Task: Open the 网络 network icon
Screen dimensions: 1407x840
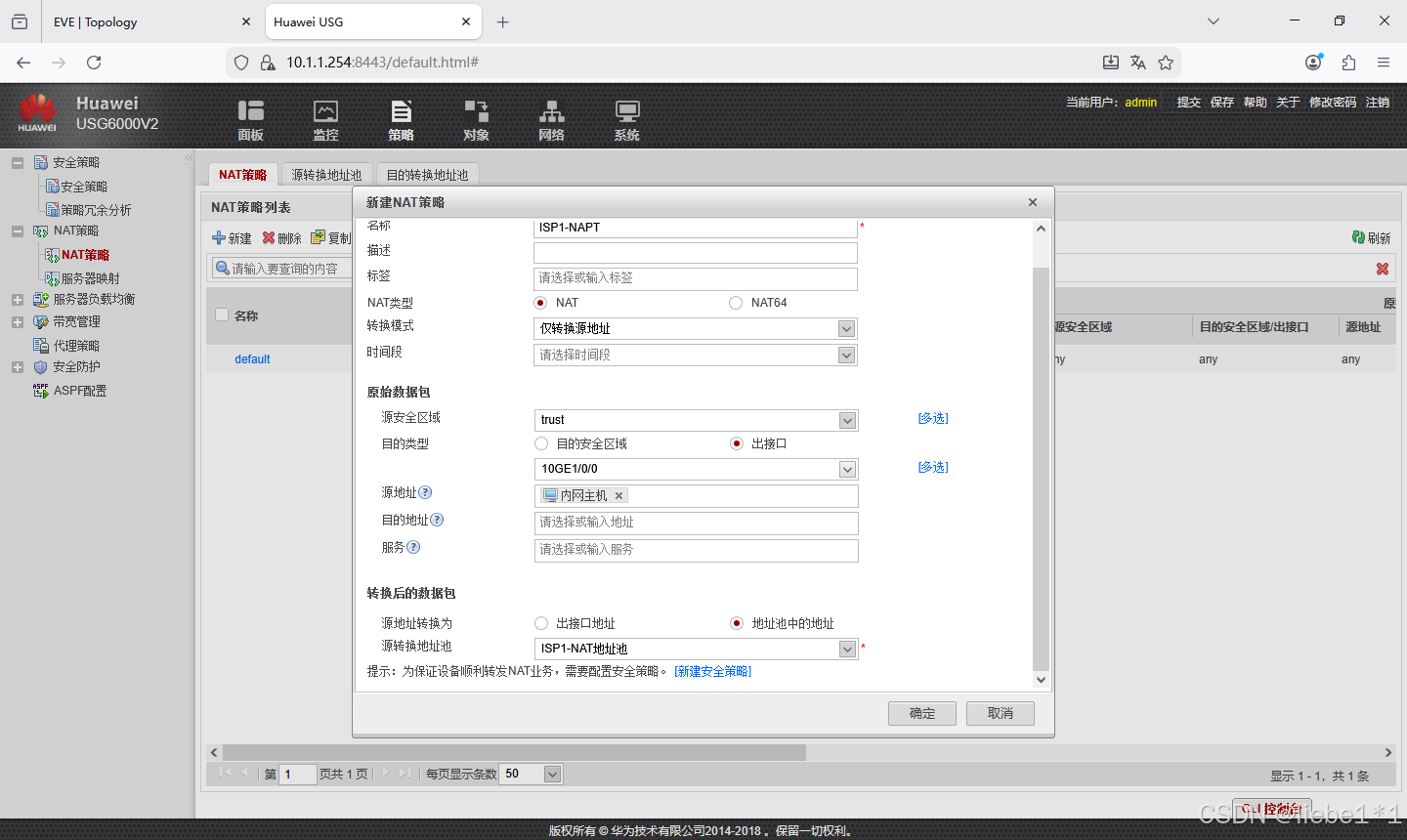Action: [x=552, y=111]
